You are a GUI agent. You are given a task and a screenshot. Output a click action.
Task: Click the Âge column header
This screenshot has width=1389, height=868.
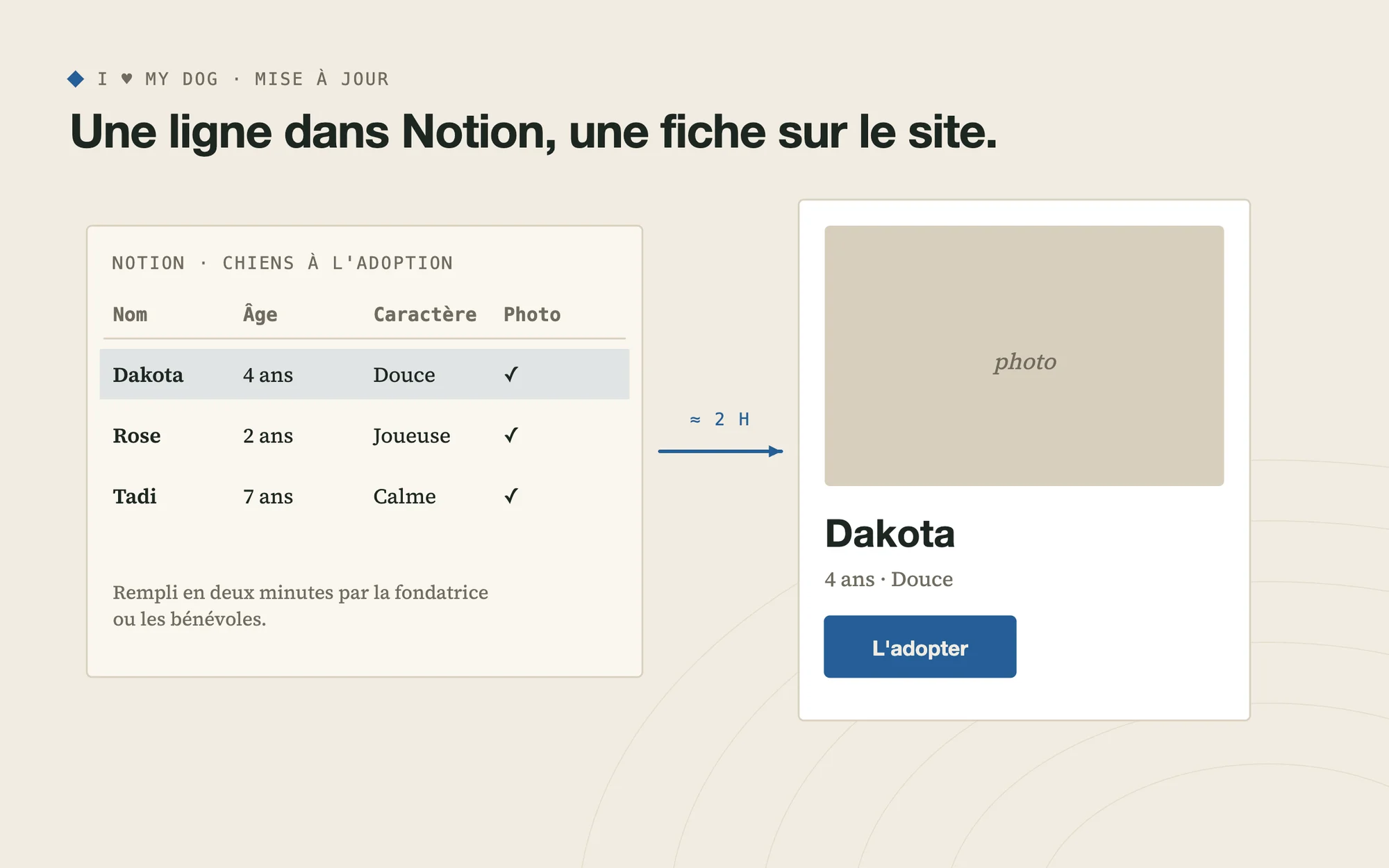click(260, 315)
